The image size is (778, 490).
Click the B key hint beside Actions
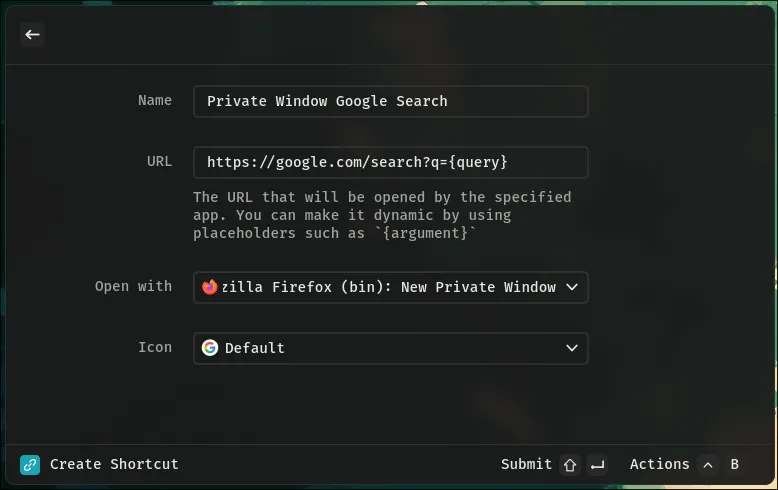pyautogui.click(x=735, y=464)
